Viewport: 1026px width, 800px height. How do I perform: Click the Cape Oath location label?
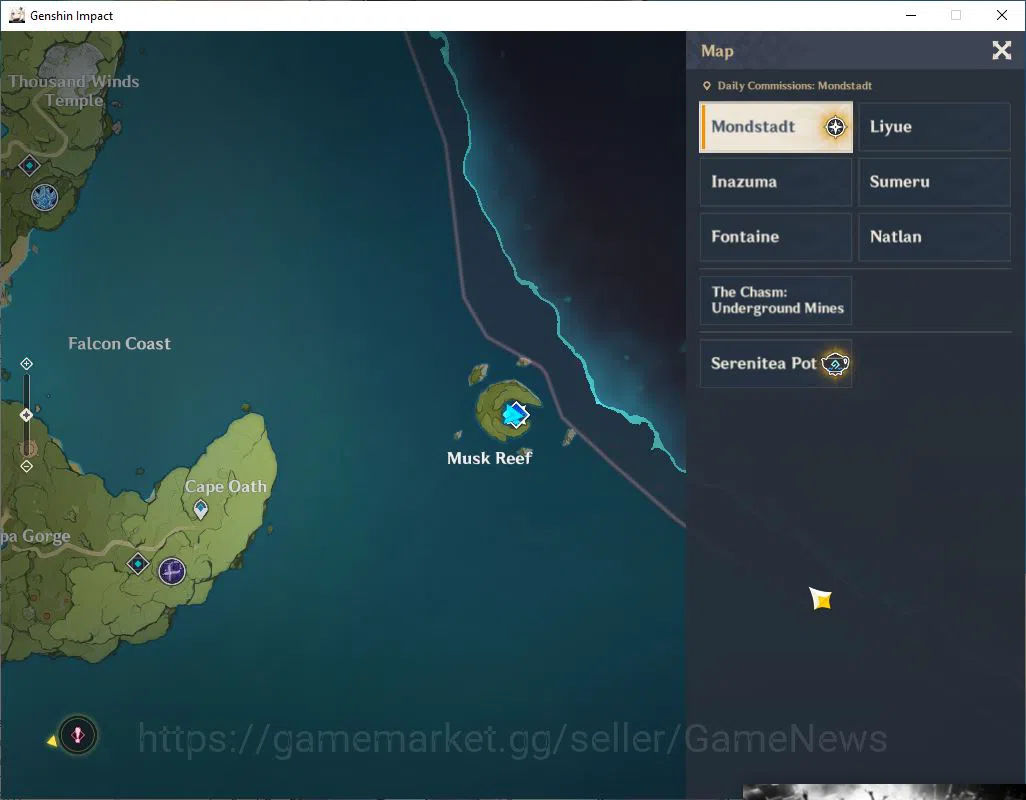click(x=226, y=487)
